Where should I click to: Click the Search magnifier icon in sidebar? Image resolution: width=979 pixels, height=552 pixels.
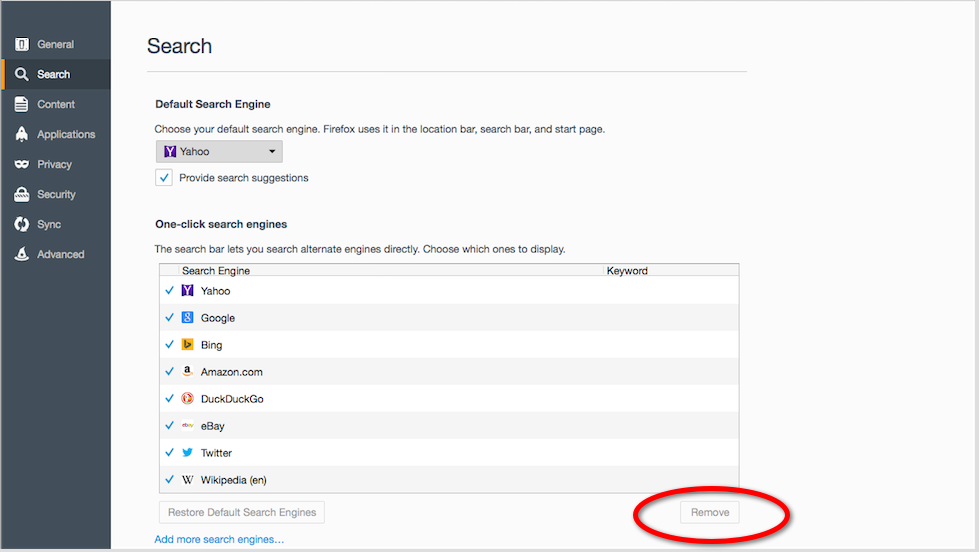point(22,74)
